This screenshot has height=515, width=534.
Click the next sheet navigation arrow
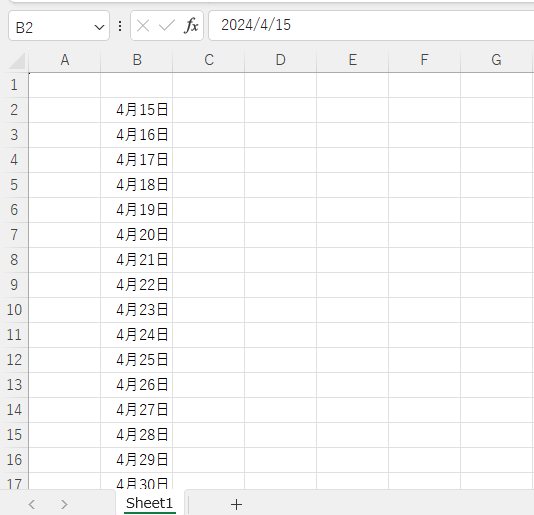pos(64,504)
